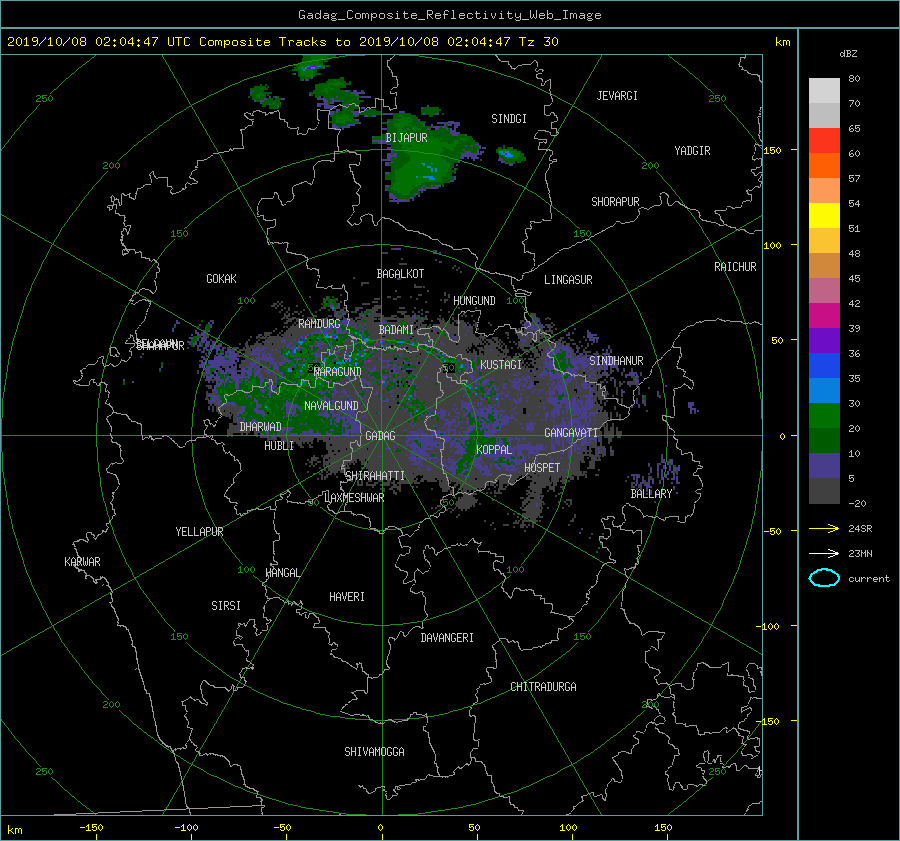This screenshot has width=900, height=841.
Task: Click the DHARWAD city label
Action: 260,427
